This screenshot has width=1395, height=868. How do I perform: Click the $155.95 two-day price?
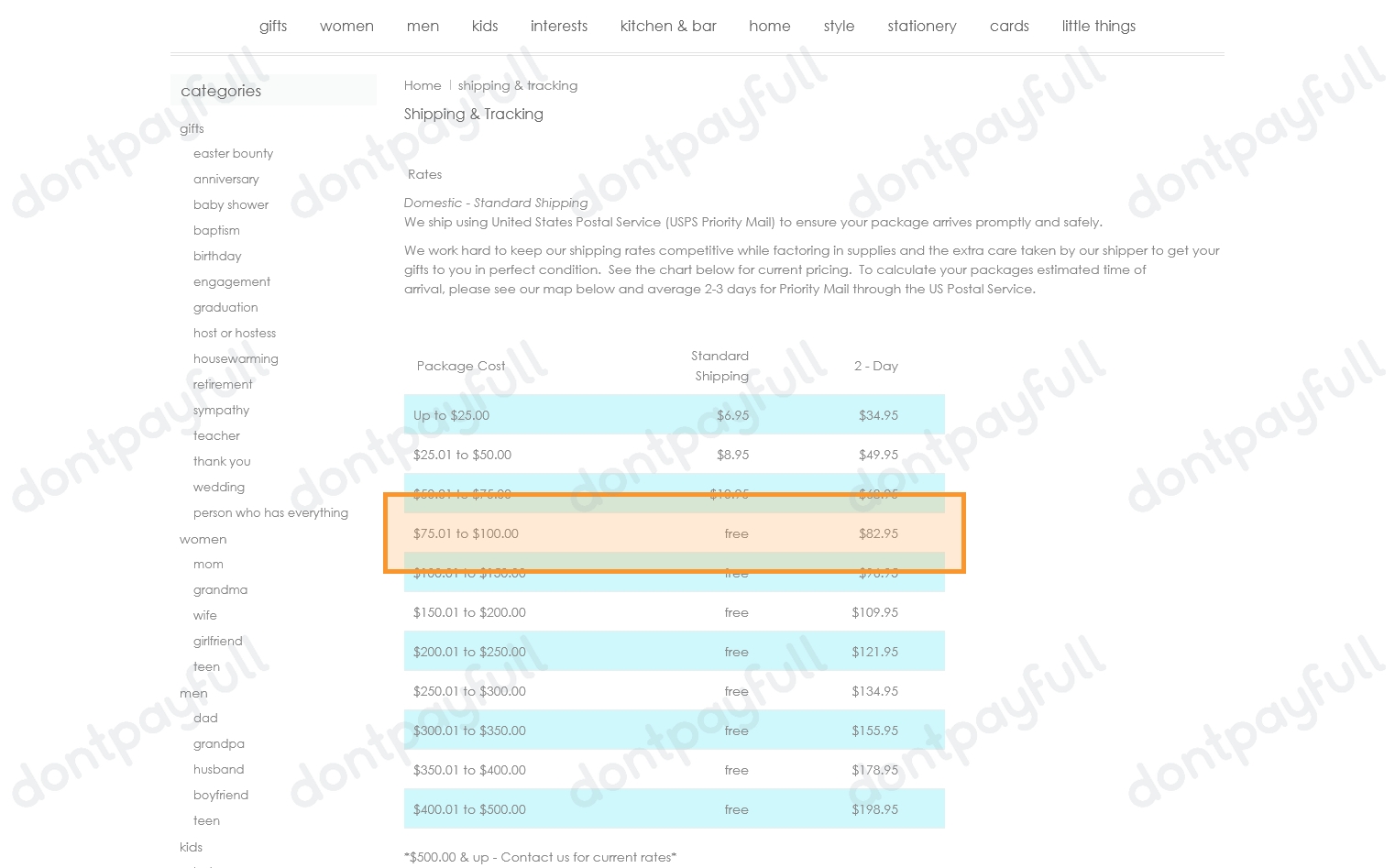click(874, 731)
